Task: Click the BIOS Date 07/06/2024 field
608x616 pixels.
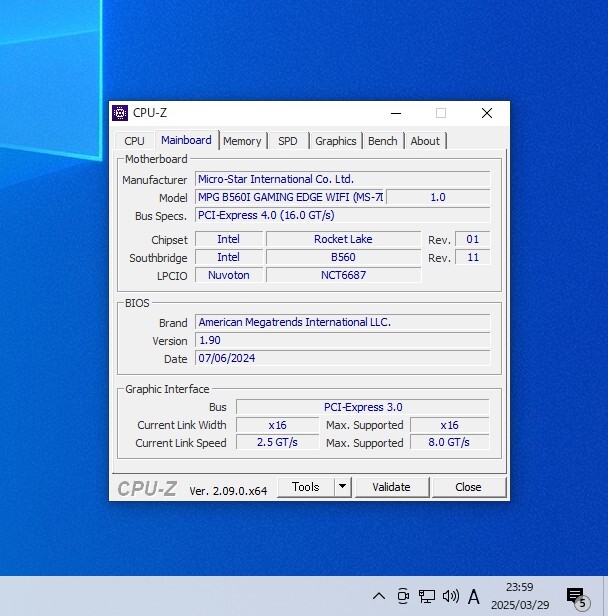Action: [x=342, y=358]
